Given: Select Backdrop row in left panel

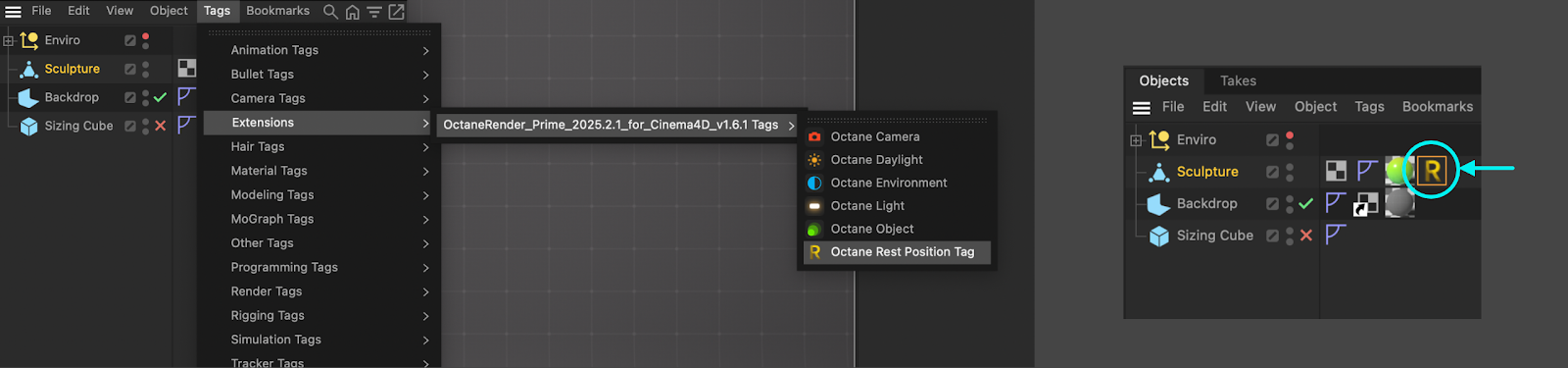Looking at the screenshot, I should tap(72, 97).
